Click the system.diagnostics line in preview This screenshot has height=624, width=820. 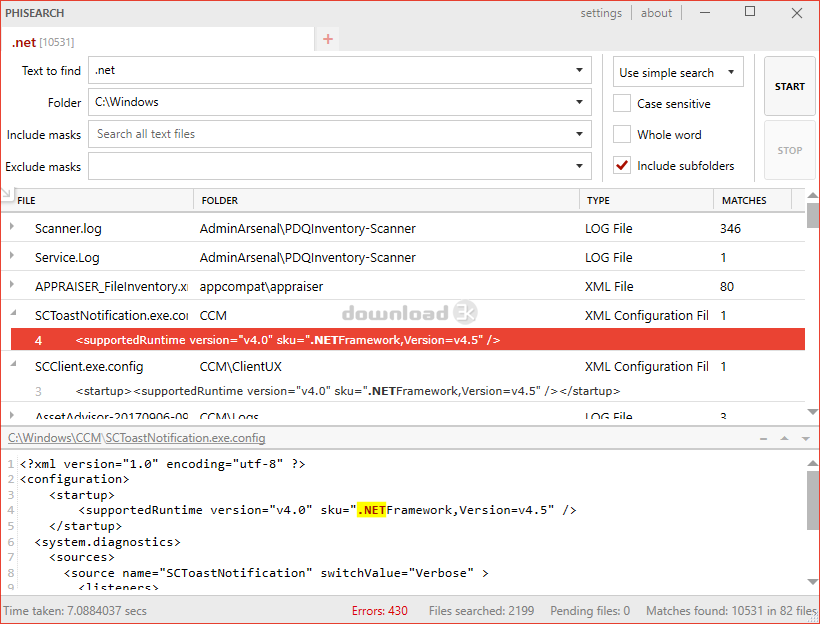pos(108,542)
